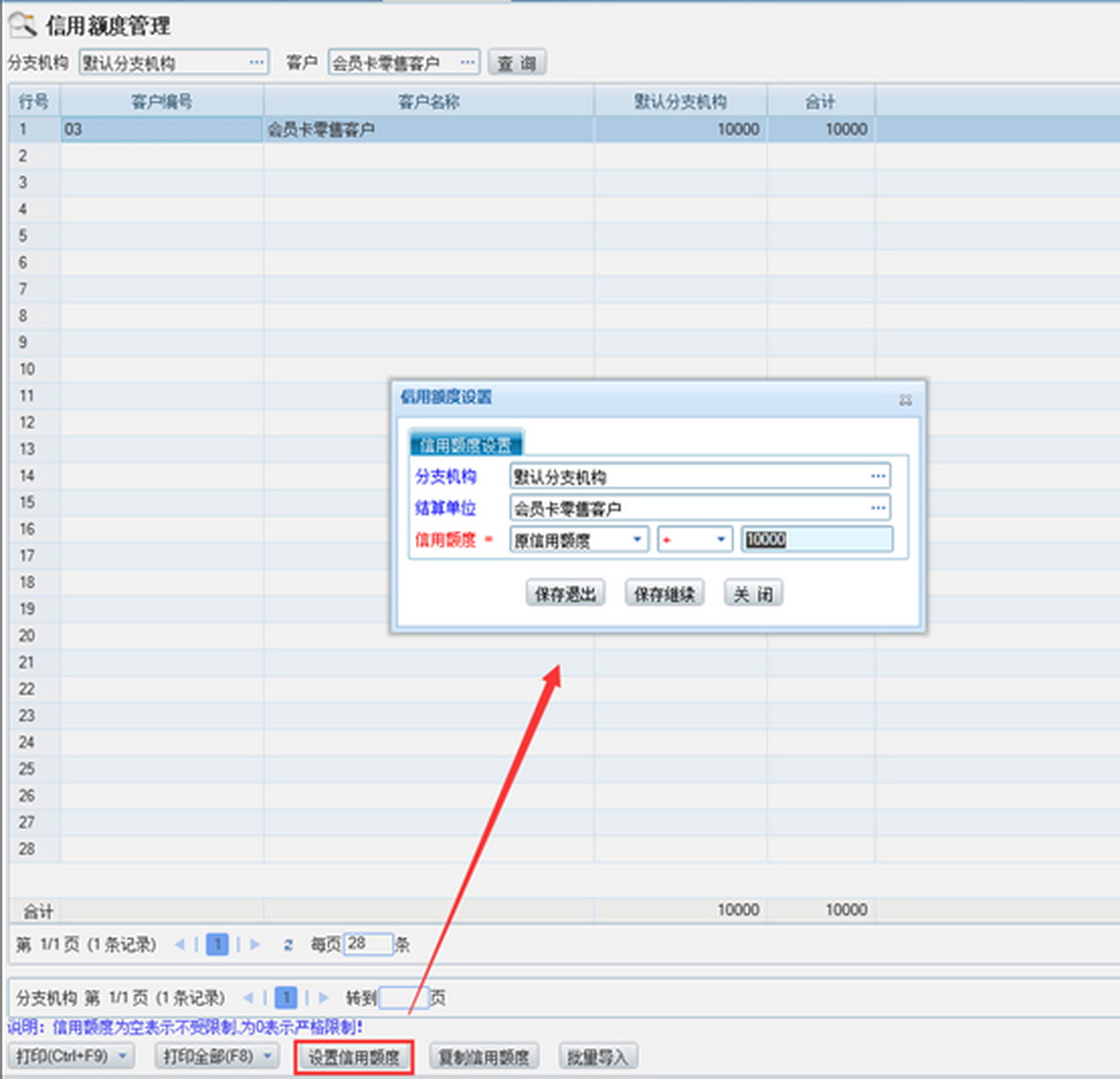Click 保存退出 in the dialog

coord(565,594)
